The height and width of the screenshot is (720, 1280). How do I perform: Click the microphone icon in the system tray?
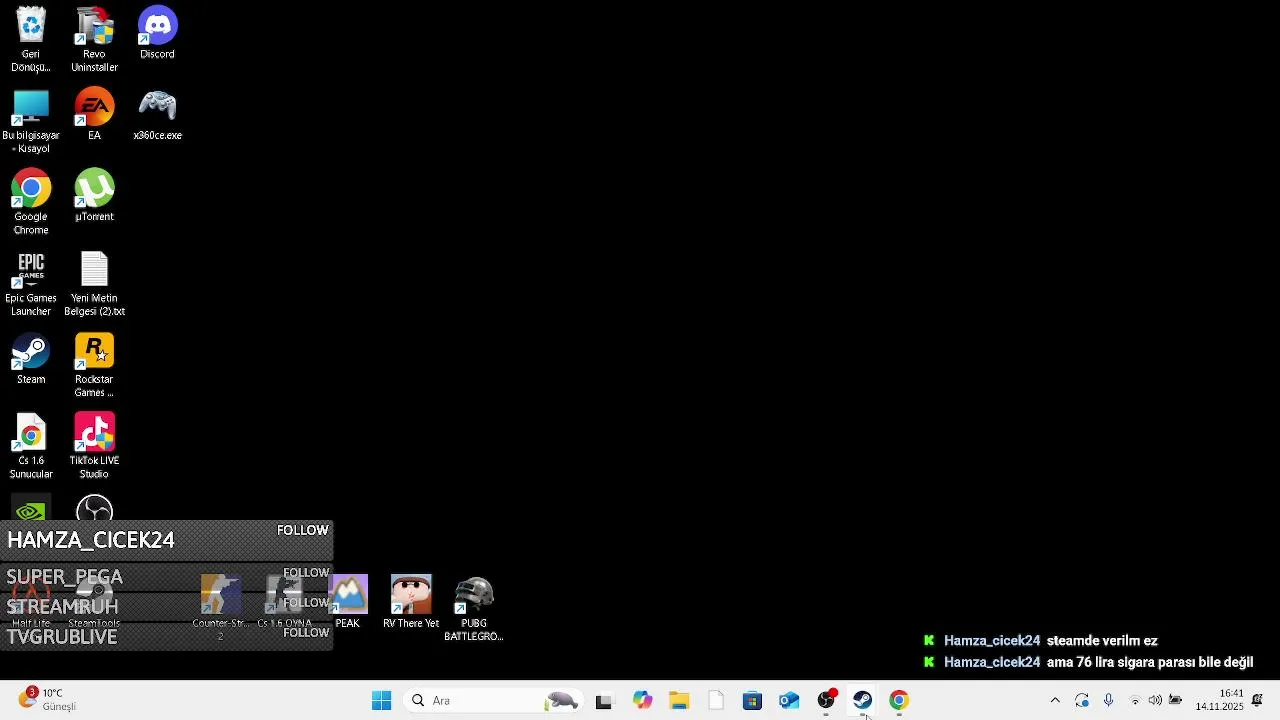click(1108, 701)
